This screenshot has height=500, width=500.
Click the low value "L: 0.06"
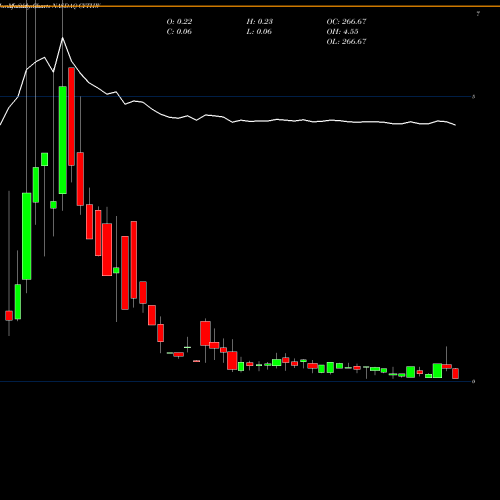click(x=259, y=31)
